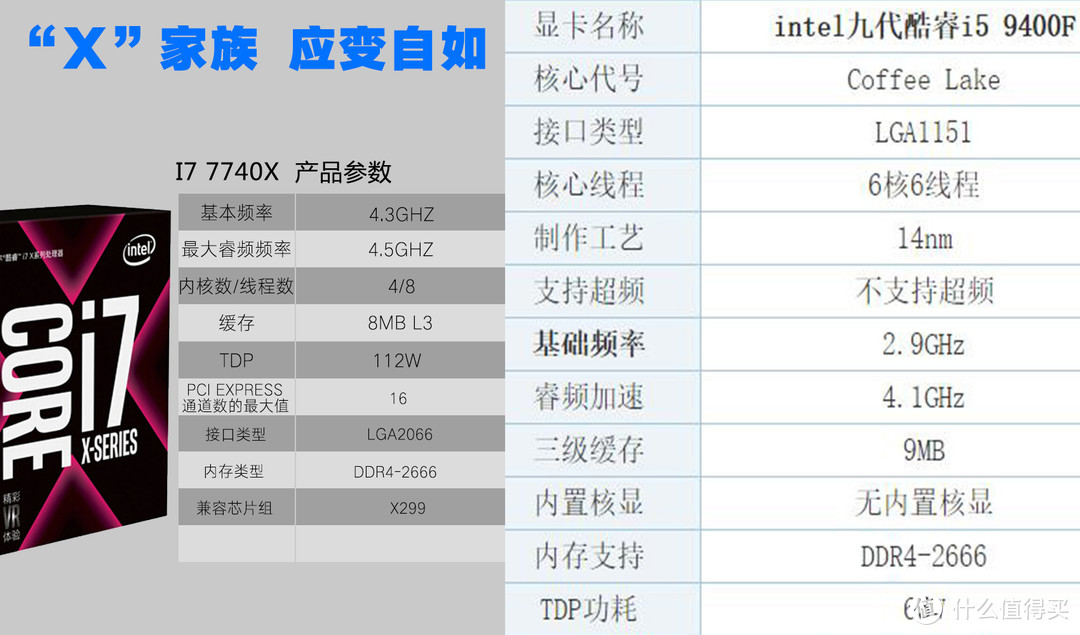Select the 4.3GHZ value cell
The height and width of the screenshot is (635, 1080).
tap(401, 214)
